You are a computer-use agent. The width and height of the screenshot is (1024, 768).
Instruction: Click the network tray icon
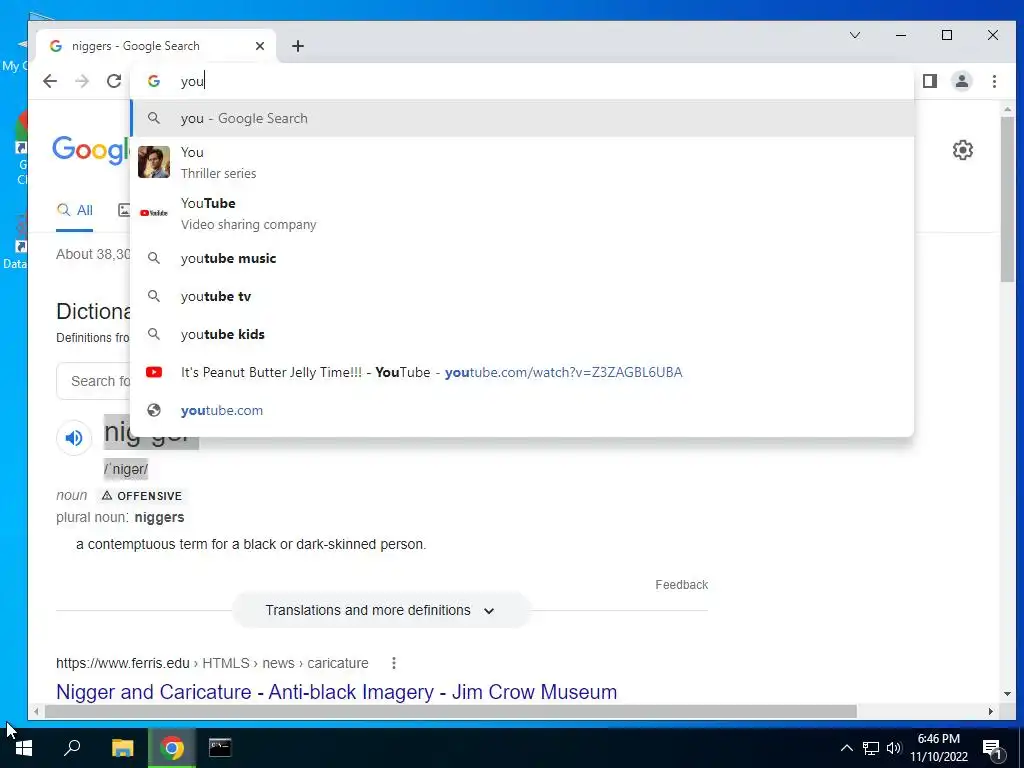pyautogui.click(x=871, y=748)
